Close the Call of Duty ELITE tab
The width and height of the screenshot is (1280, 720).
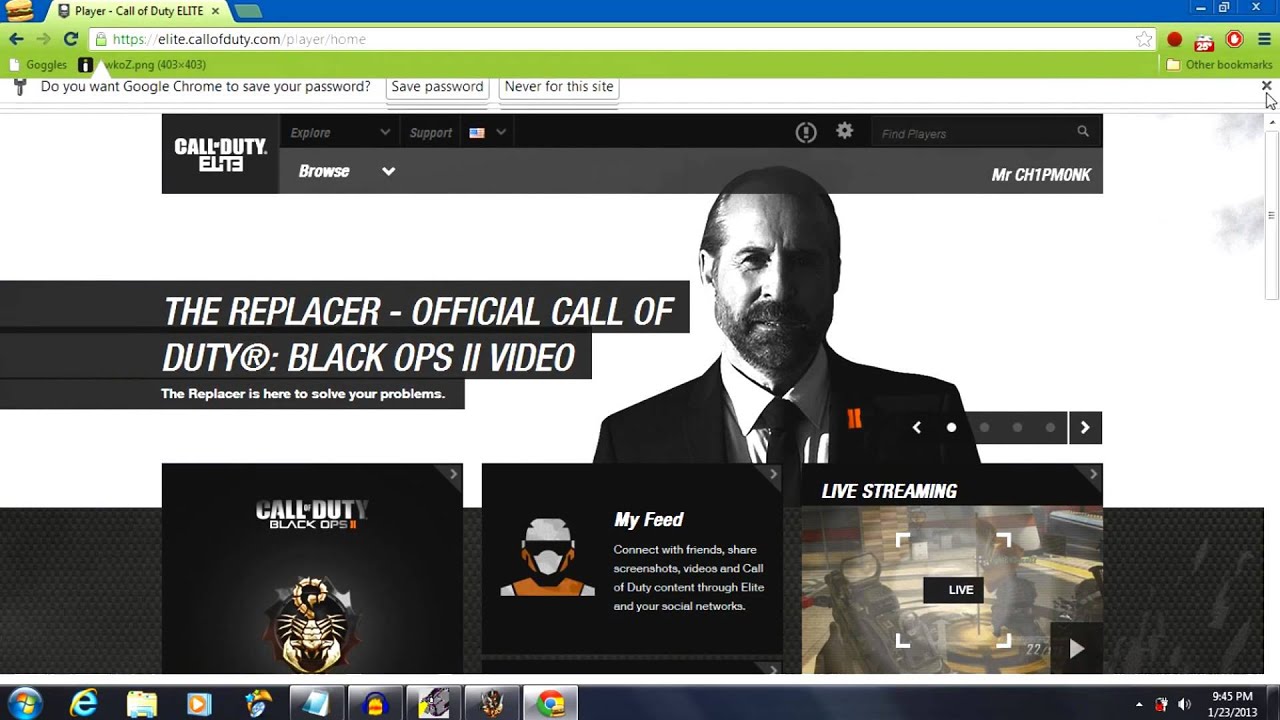pyautogui.click(x=215, y=11)
